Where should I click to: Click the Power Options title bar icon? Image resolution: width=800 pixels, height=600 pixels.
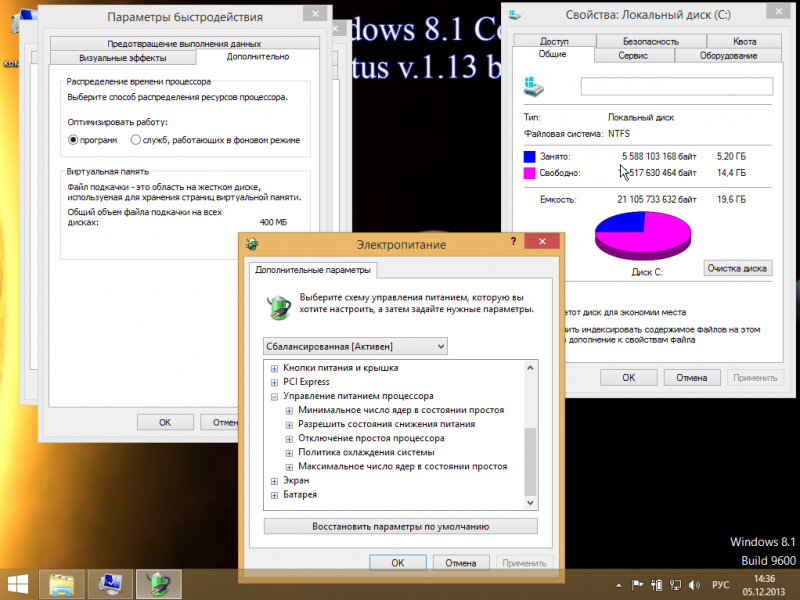pos(252,244)
